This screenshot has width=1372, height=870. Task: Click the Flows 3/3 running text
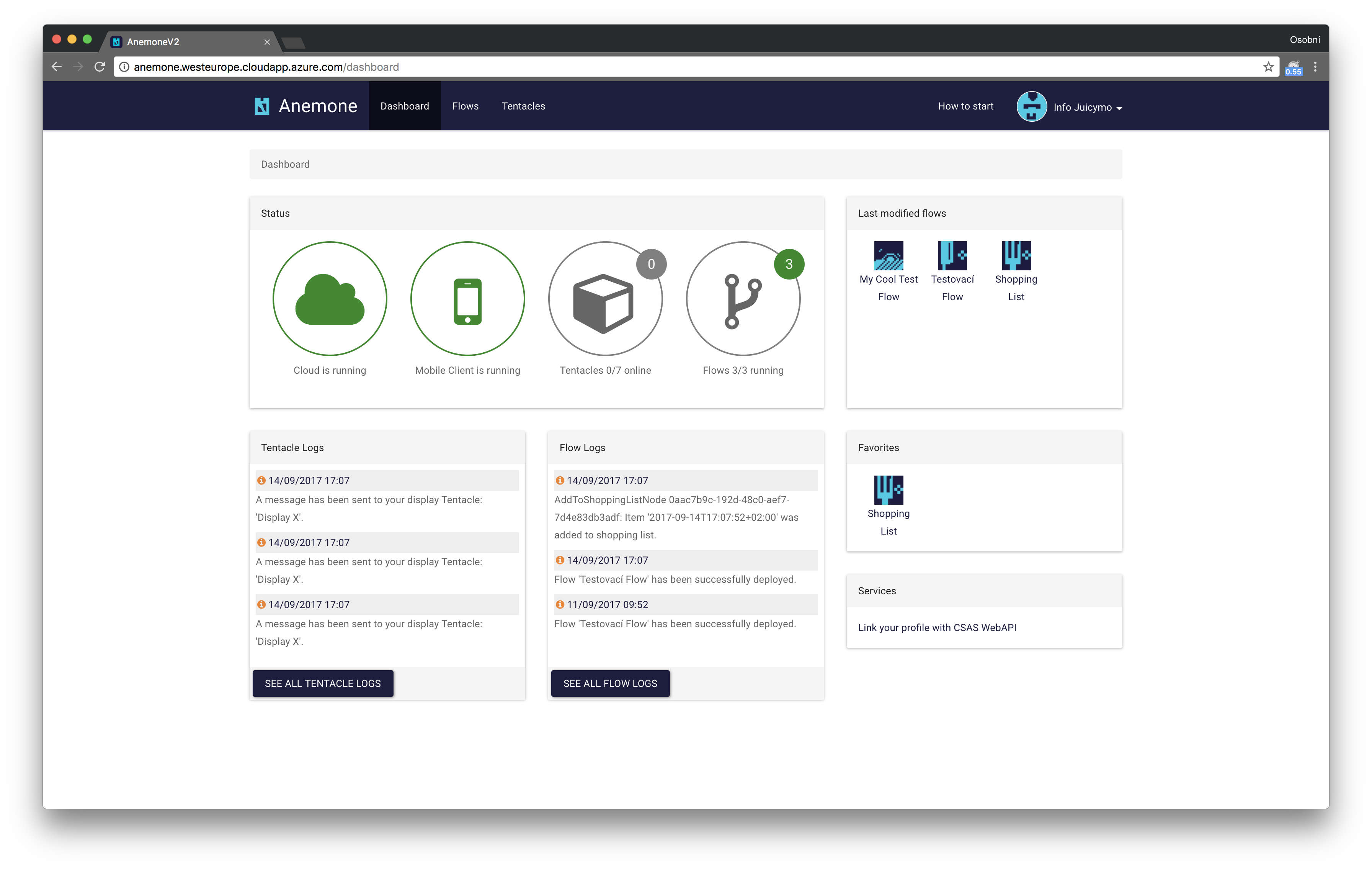tap(742, 370)
